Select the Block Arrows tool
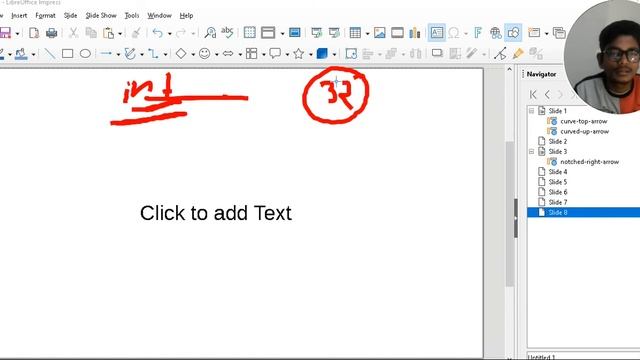The width and height of the screenshot is (640, 360). (x=228, y=53)
